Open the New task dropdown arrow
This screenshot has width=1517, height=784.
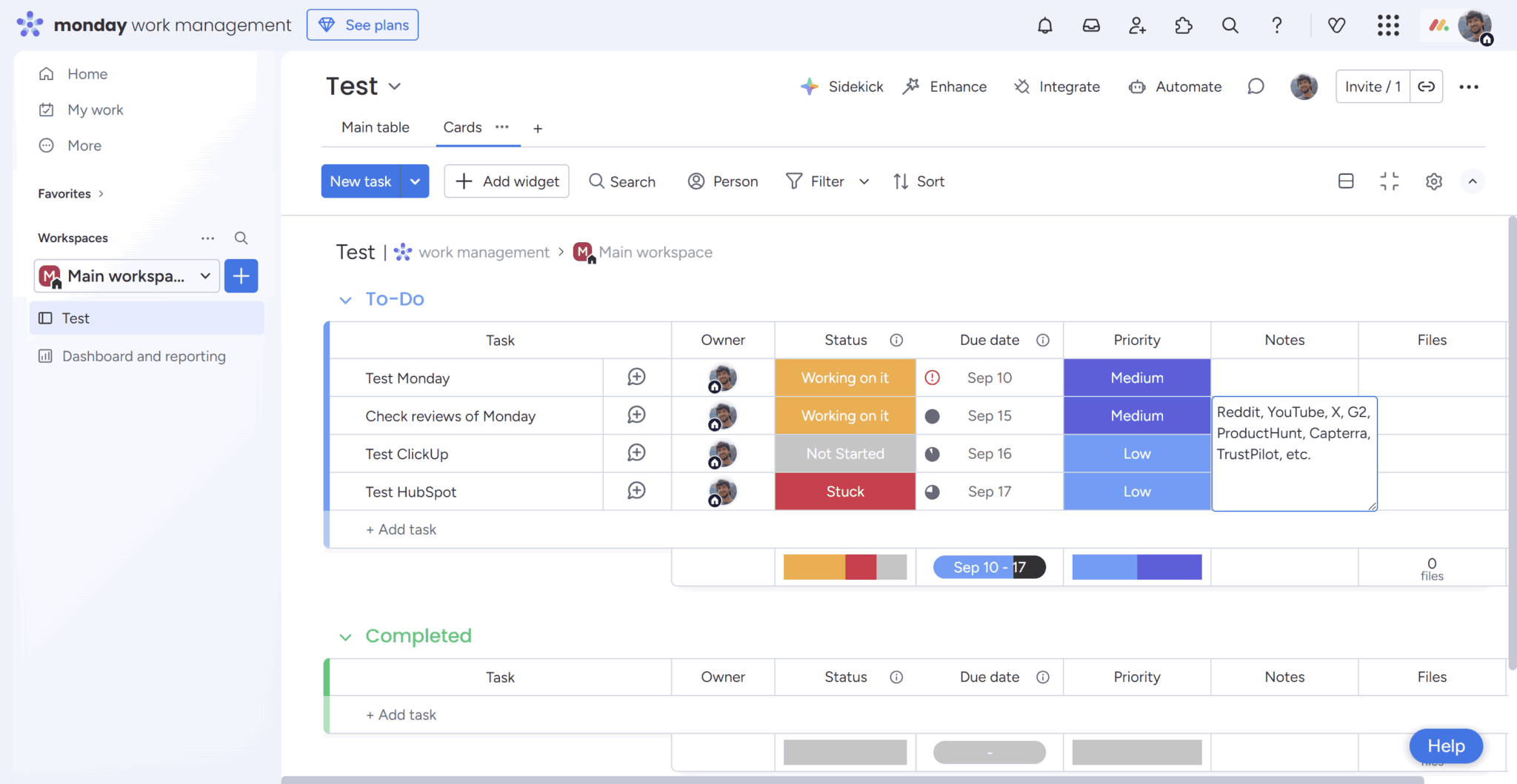point(415,181)
